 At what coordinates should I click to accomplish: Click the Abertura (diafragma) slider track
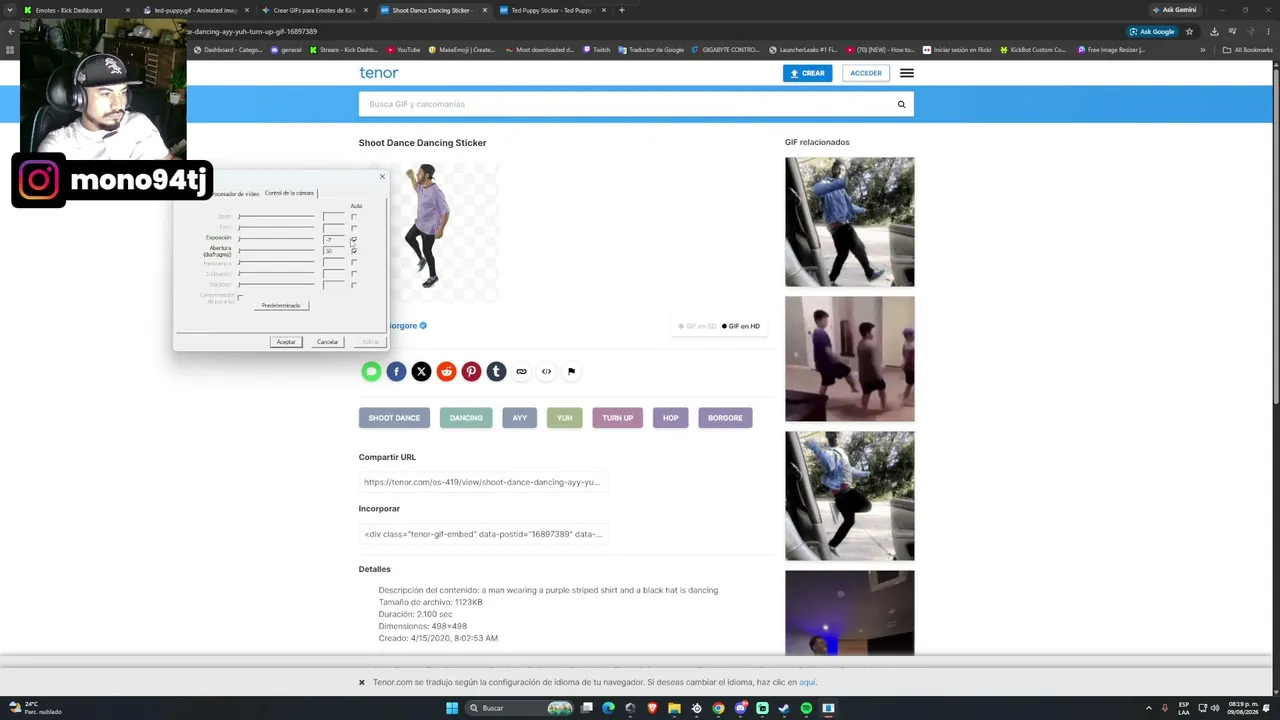[x=276, y=251]
